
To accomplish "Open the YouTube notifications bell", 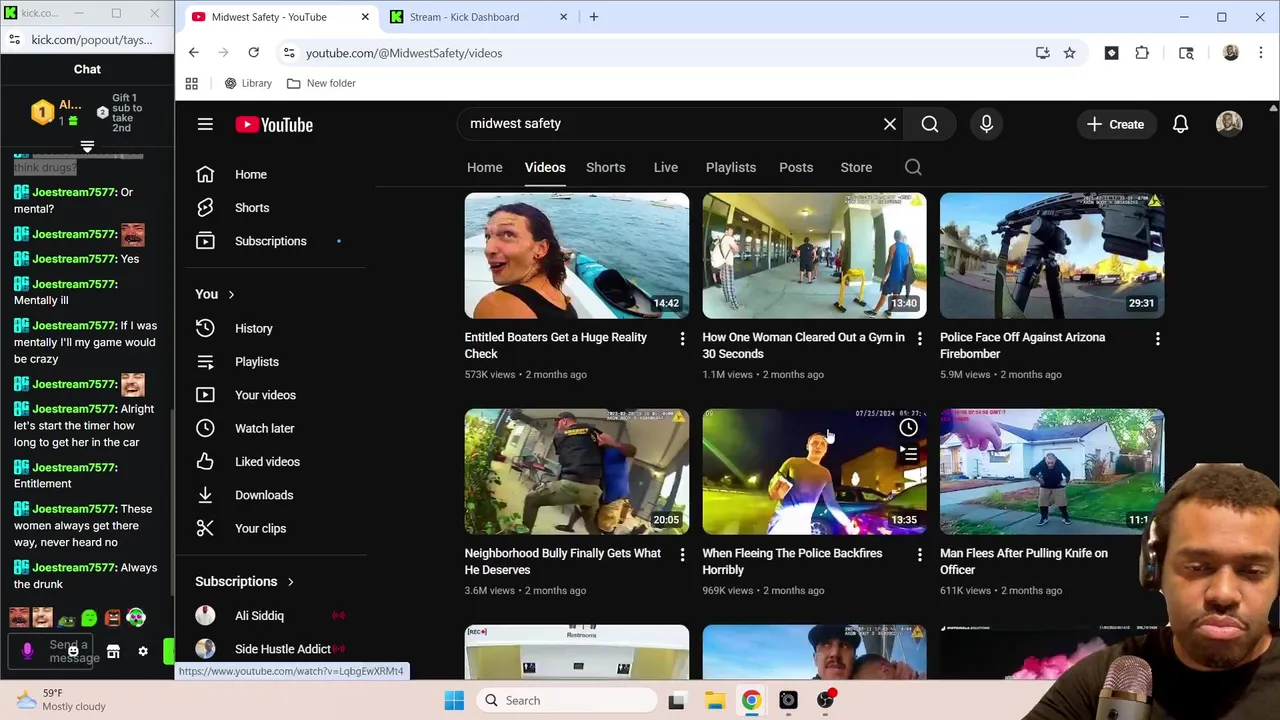I will tap(1180, 124).
